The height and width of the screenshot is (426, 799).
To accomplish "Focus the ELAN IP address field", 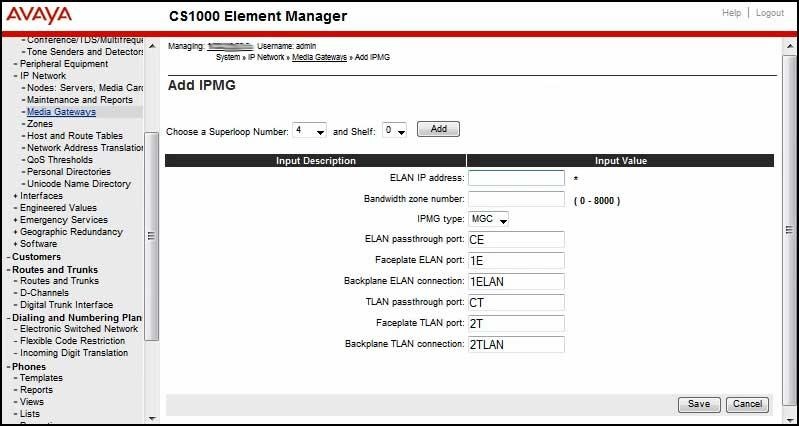I will tap(516, 178).
